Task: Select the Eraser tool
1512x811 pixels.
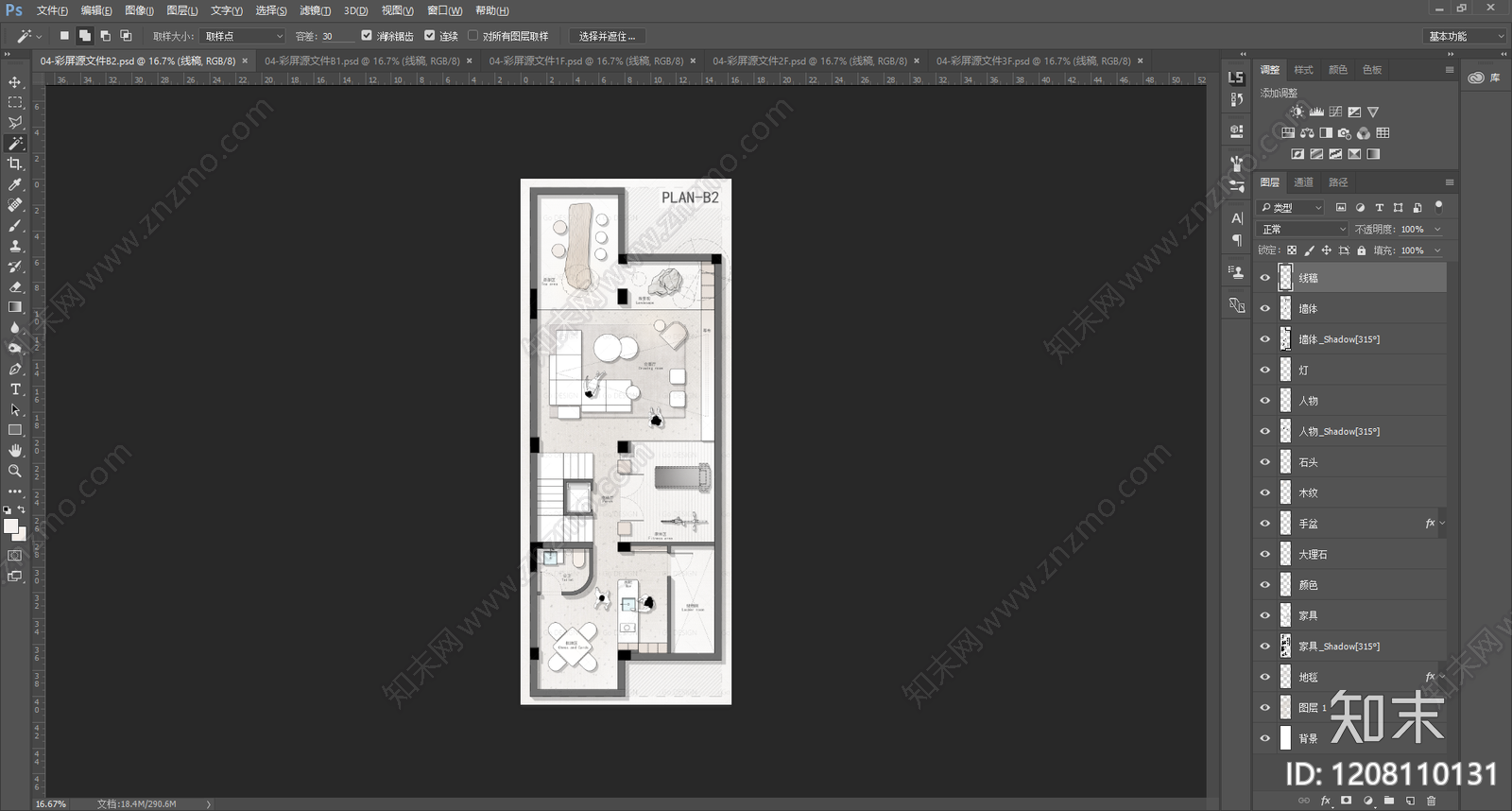Action: coord(15,286)
